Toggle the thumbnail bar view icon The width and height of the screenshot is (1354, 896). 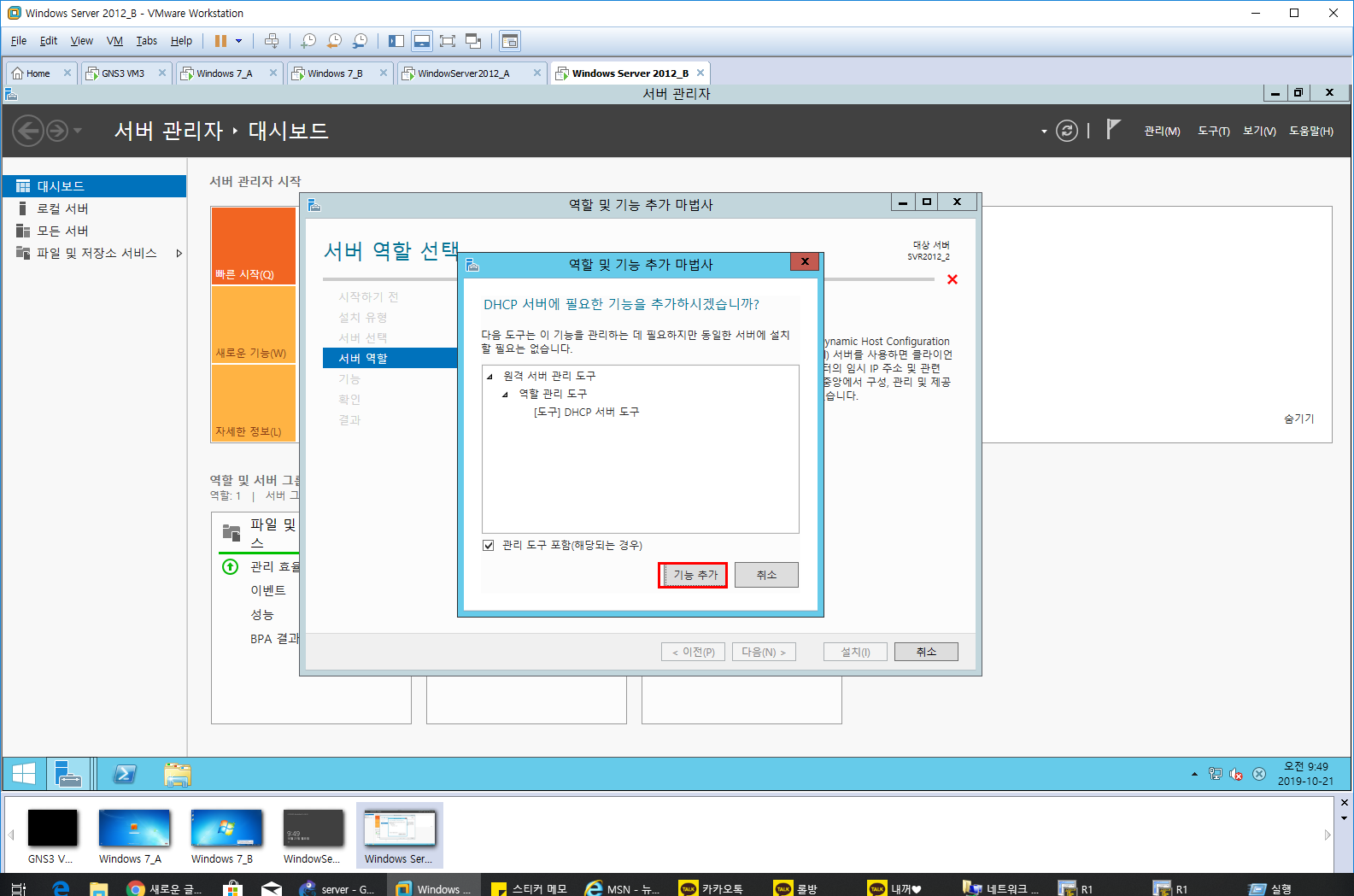click(x=422, y=41)
